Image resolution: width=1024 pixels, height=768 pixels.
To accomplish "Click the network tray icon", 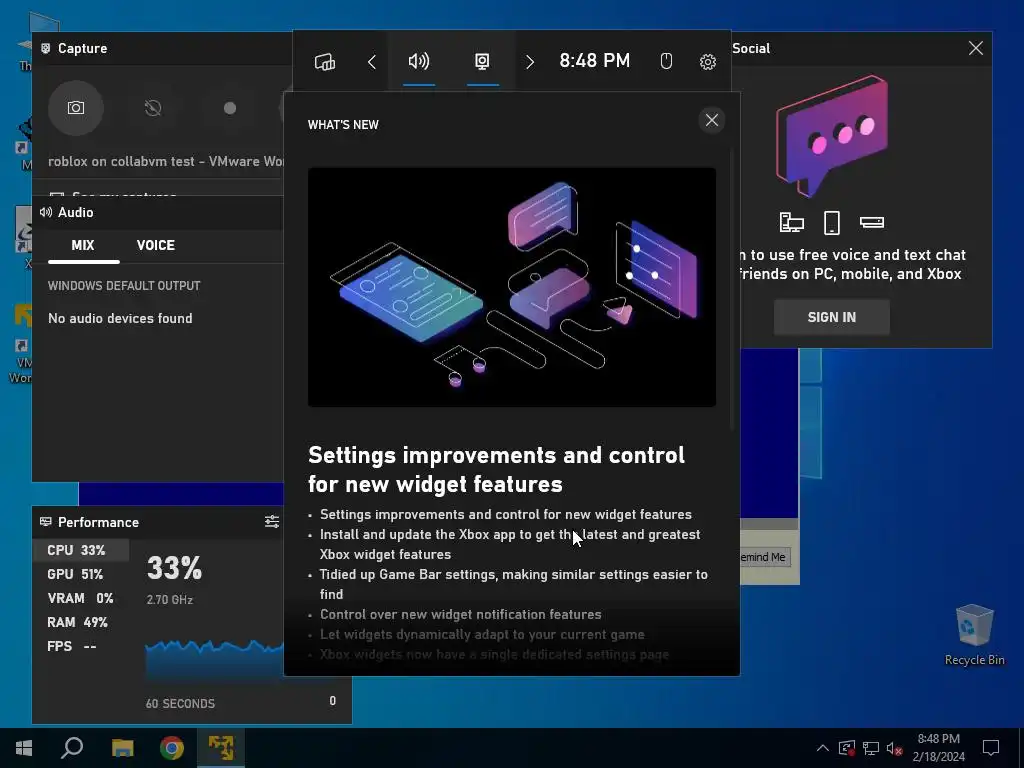I will (871, 748).
